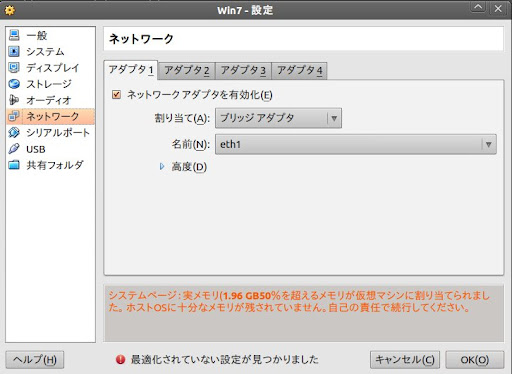The image size is (512, 374).
Task: Click the 名前(N): label
Action: pos(191,144)
